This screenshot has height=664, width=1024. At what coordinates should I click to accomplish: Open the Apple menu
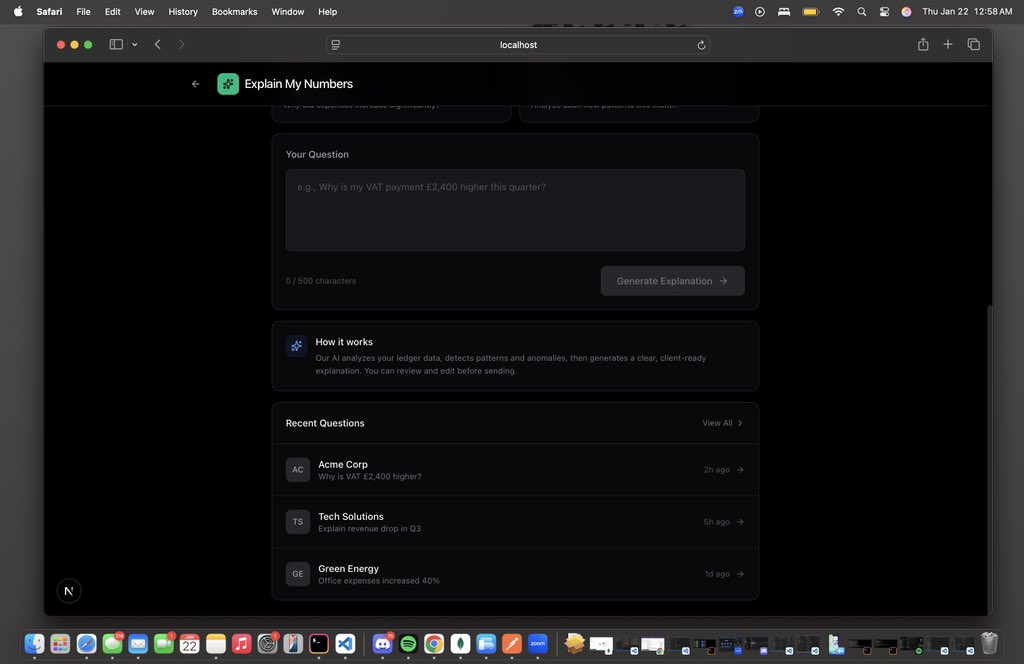[18, 12]
